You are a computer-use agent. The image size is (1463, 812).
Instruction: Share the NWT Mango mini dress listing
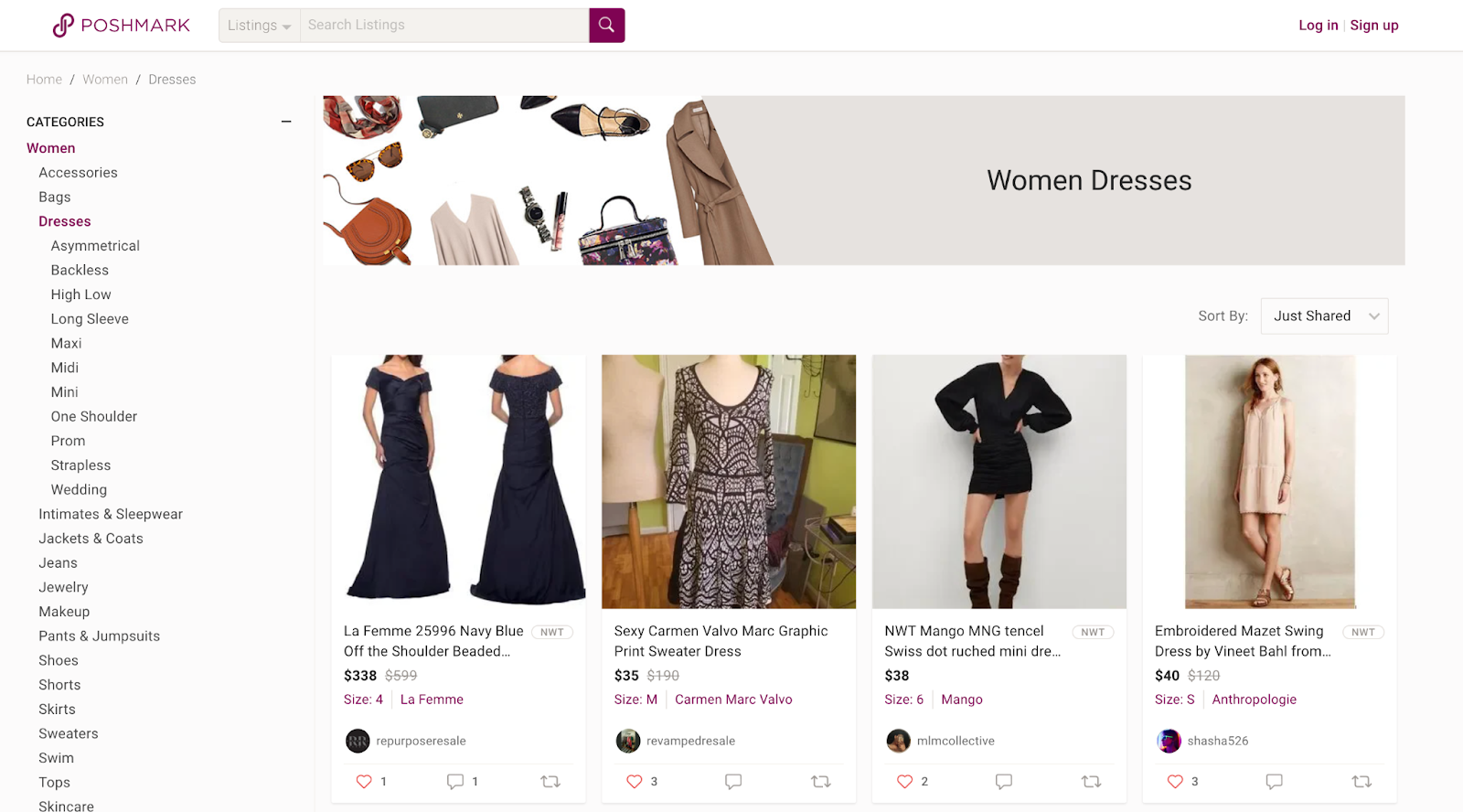[1092, 781]
